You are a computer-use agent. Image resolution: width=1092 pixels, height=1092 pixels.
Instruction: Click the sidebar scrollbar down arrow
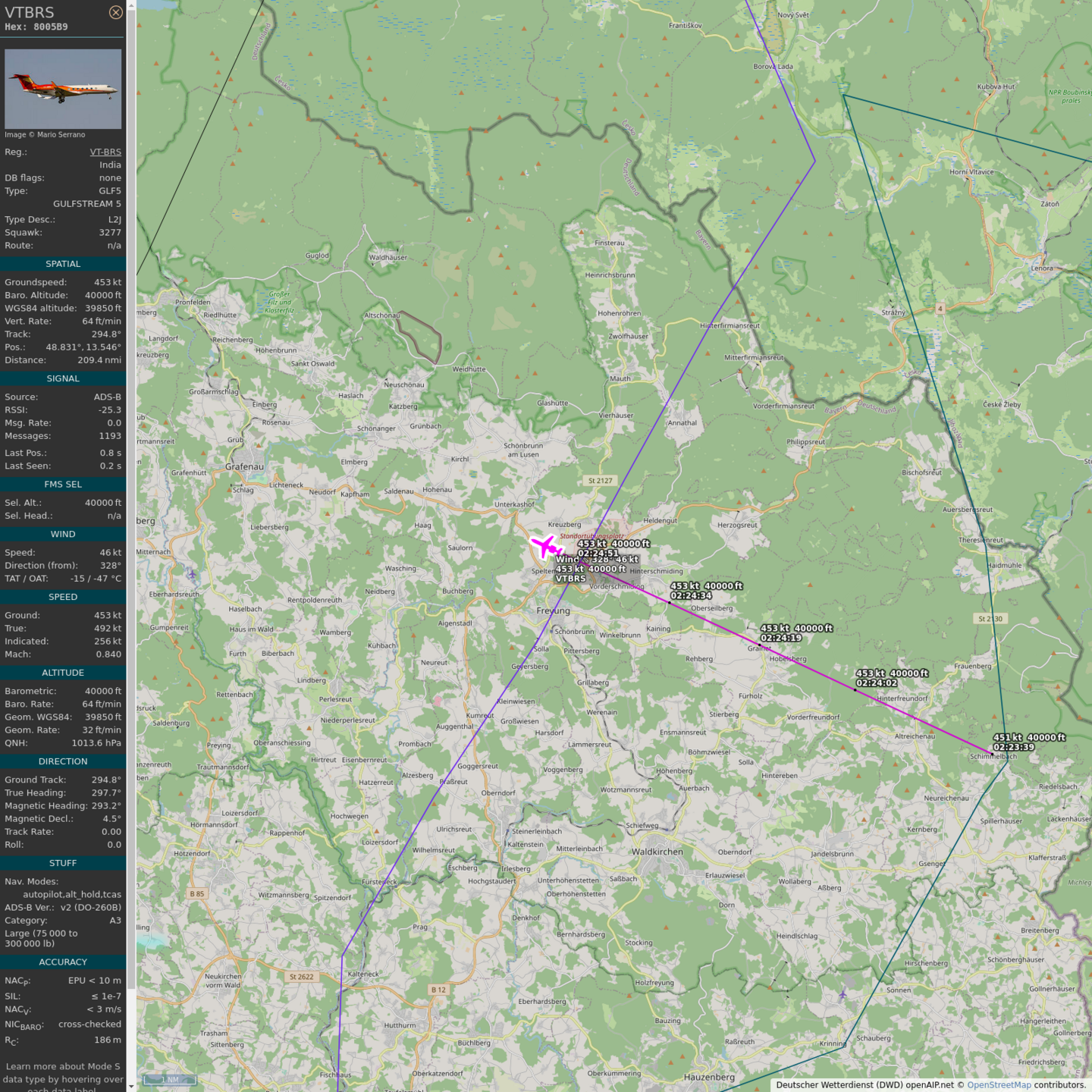[x=131, y=1086]
